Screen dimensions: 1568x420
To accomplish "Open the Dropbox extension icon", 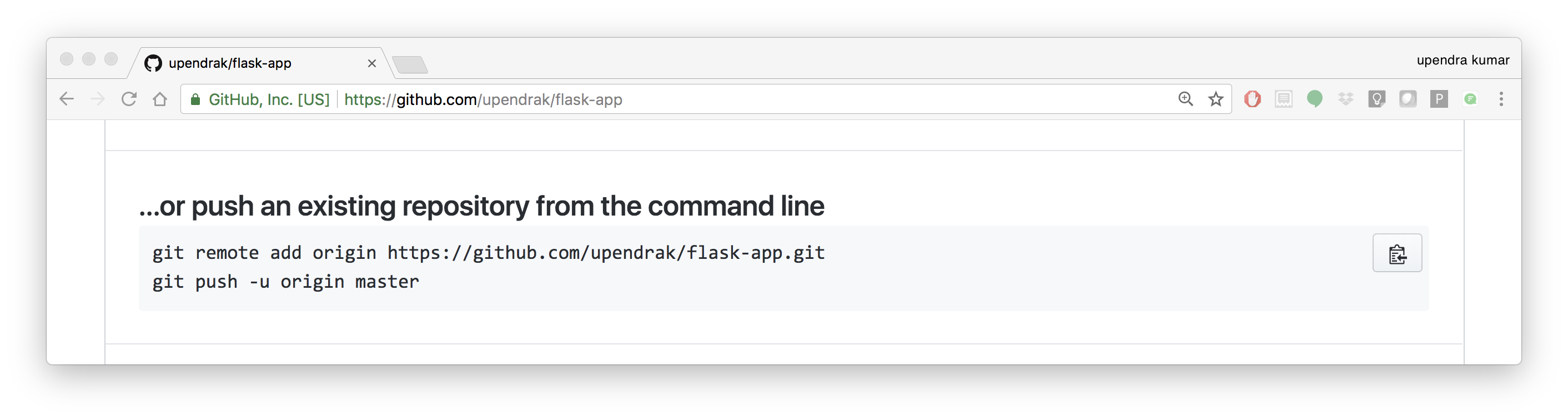I will tap(1346, 98).
